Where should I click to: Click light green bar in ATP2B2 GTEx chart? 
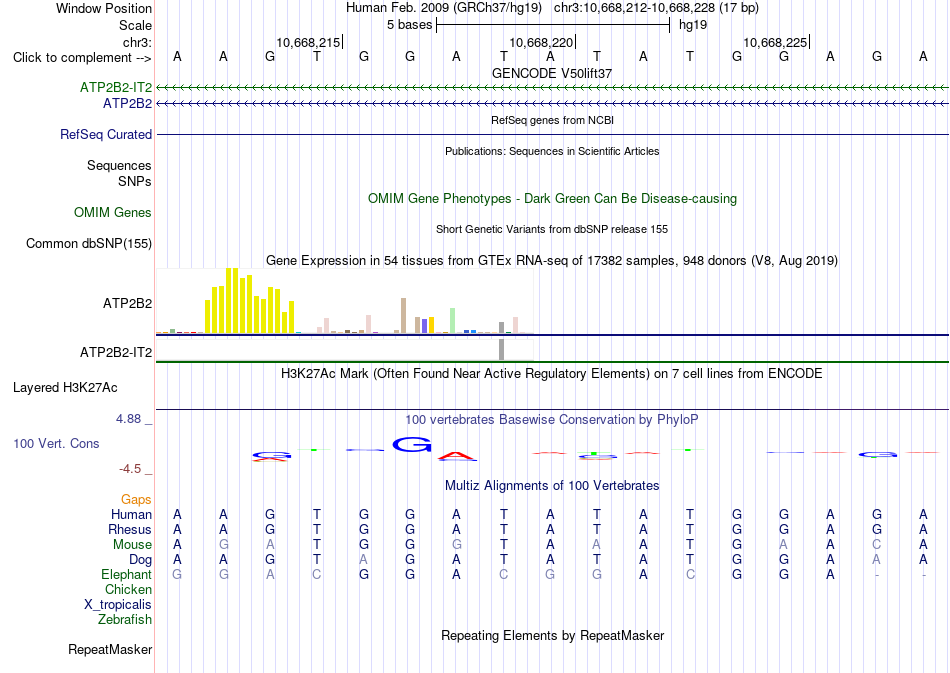pos(453,320)
